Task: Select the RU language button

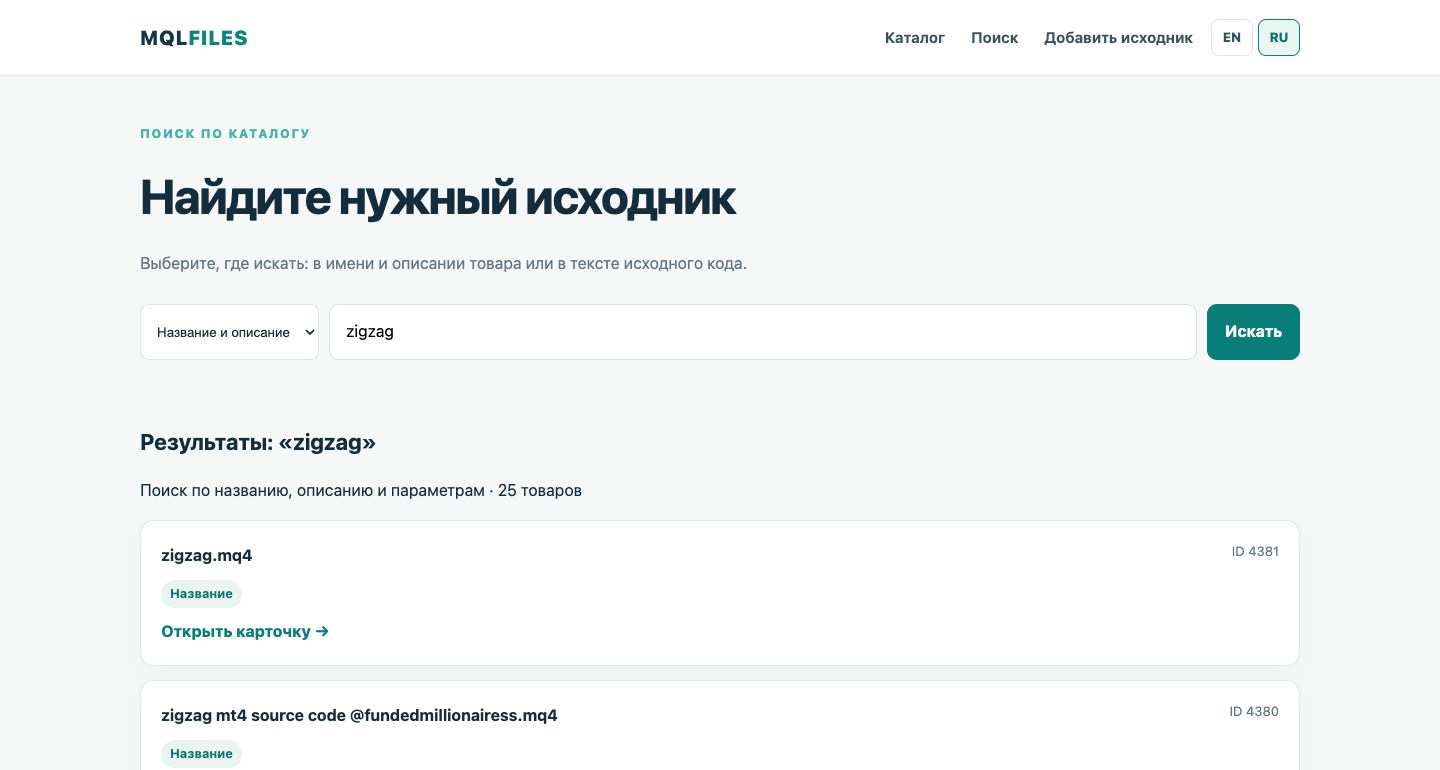Action: pos(1279,38)
